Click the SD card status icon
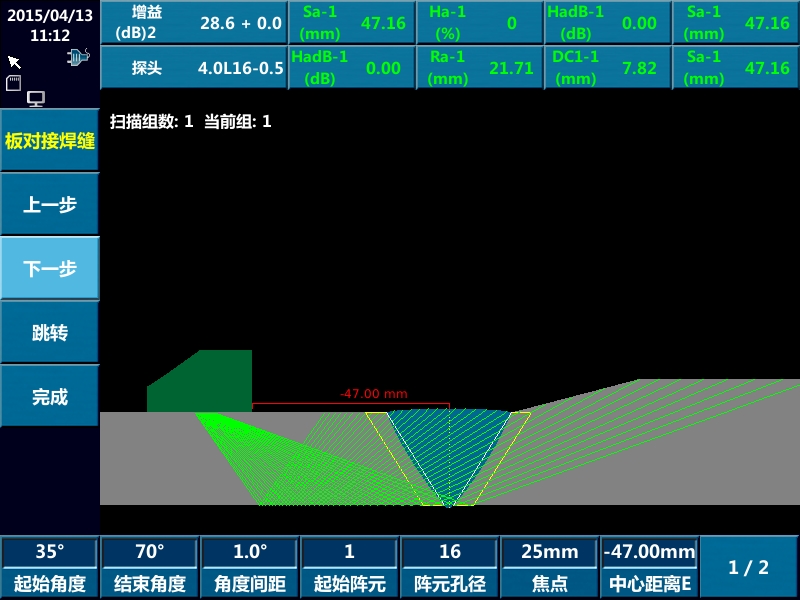This screenshot has height=600, width=800. pos(14,83)
